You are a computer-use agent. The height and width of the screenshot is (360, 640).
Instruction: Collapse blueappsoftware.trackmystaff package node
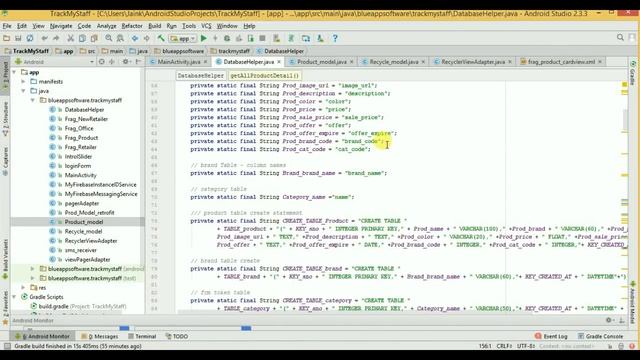(33, 100)
